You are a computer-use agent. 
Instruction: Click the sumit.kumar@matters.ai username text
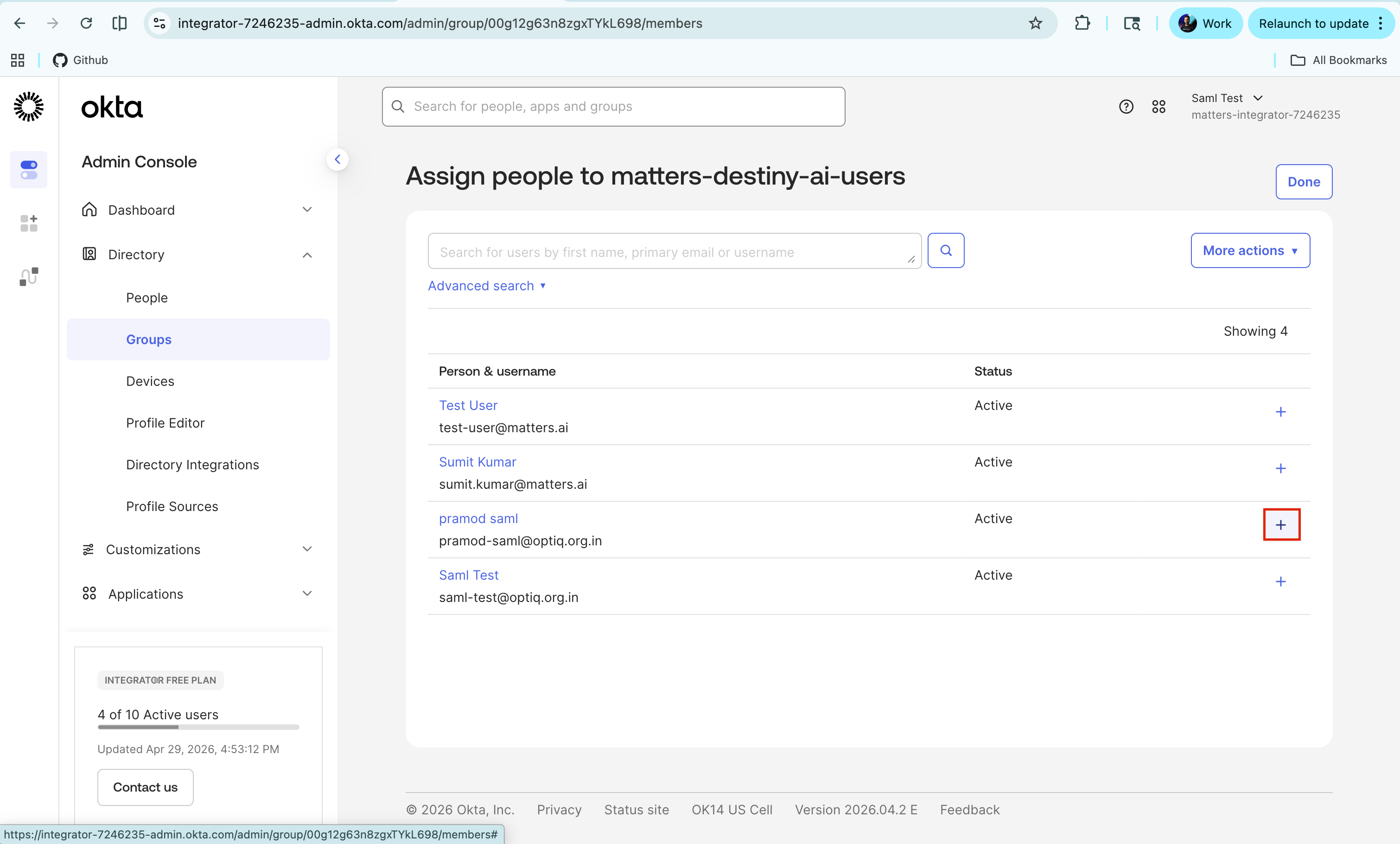point(513,484)
